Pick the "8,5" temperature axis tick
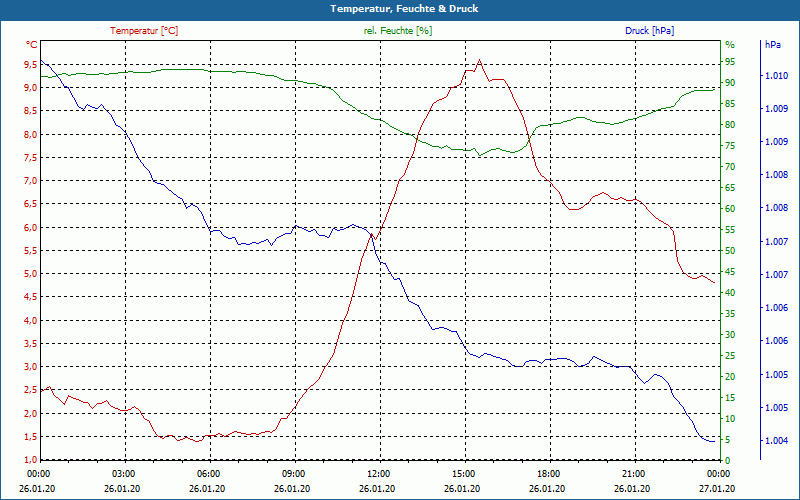800x500 pixels. [x=31, y=111]
